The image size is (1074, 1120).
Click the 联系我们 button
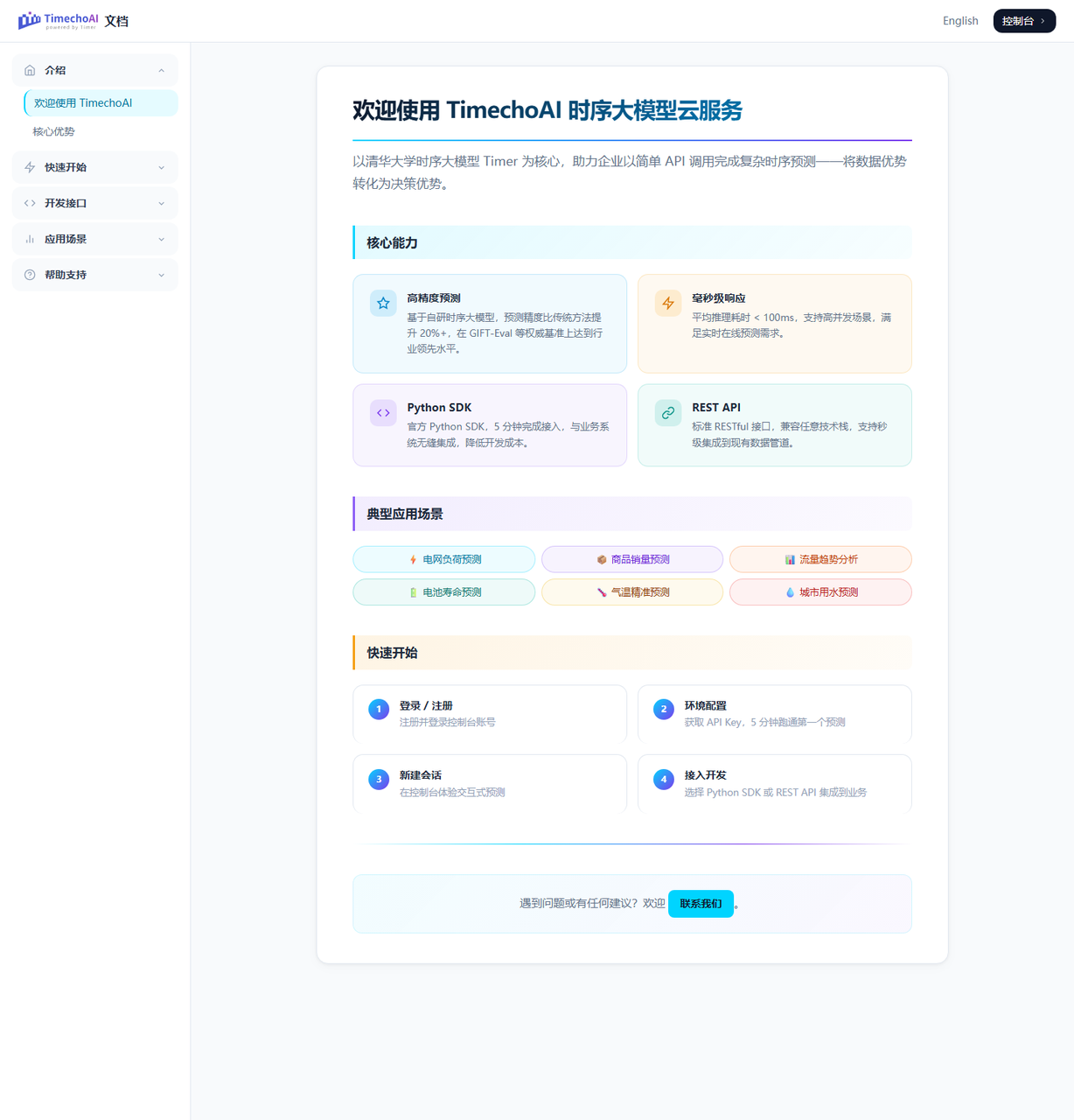[x=701, y=903]
